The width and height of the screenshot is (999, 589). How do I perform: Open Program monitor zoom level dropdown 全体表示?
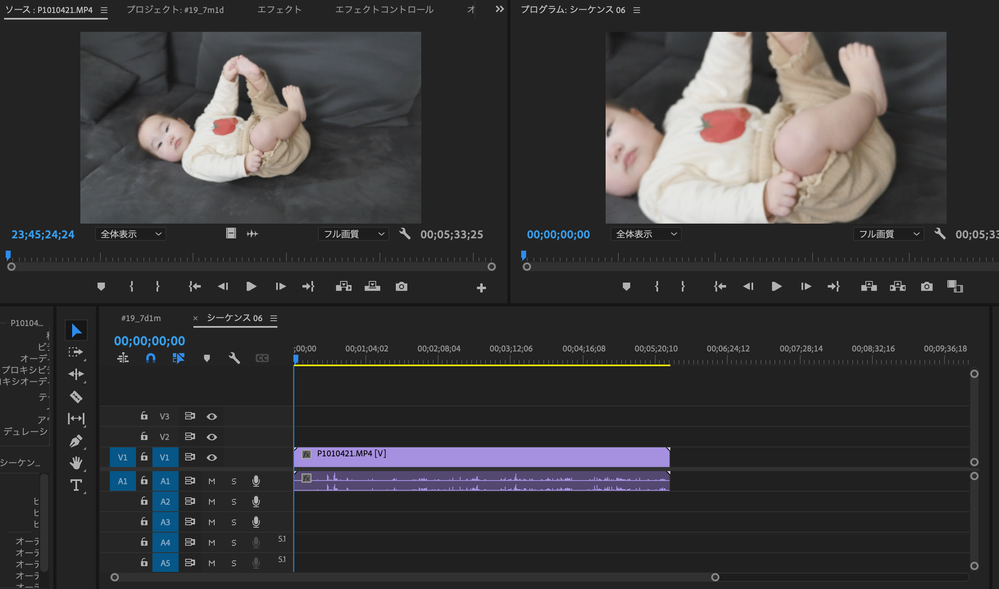coord(646,234)
